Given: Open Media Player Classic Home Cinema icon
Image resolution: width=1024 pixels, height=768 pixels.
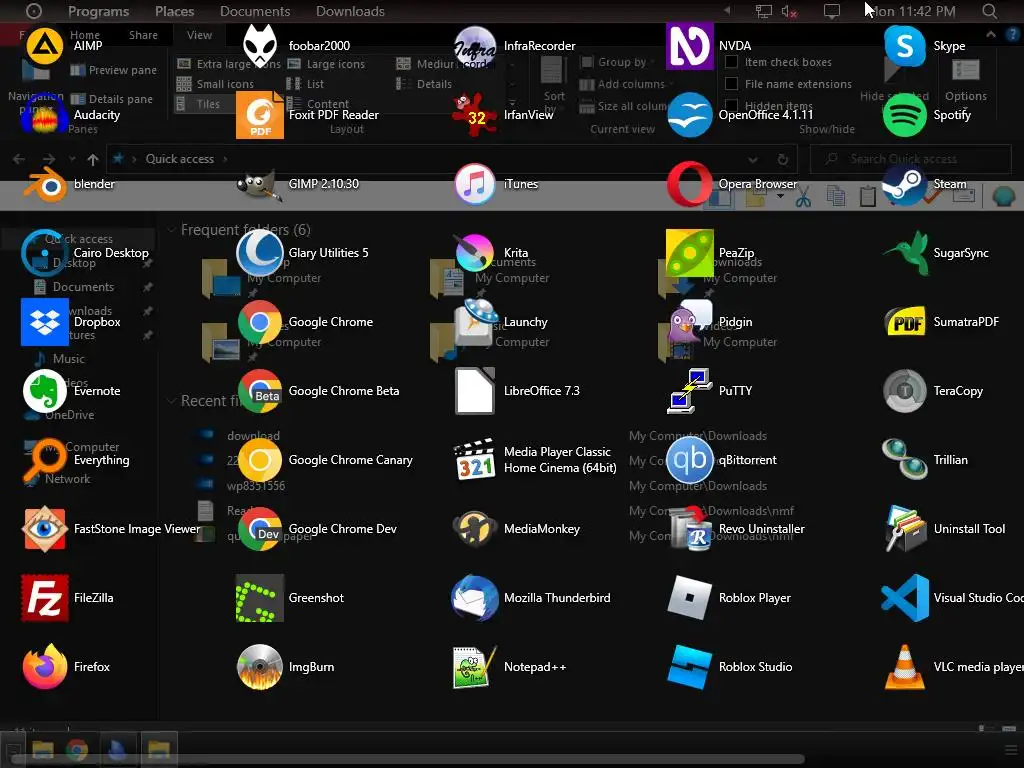Looking at the screenshot, I should 475,460.
